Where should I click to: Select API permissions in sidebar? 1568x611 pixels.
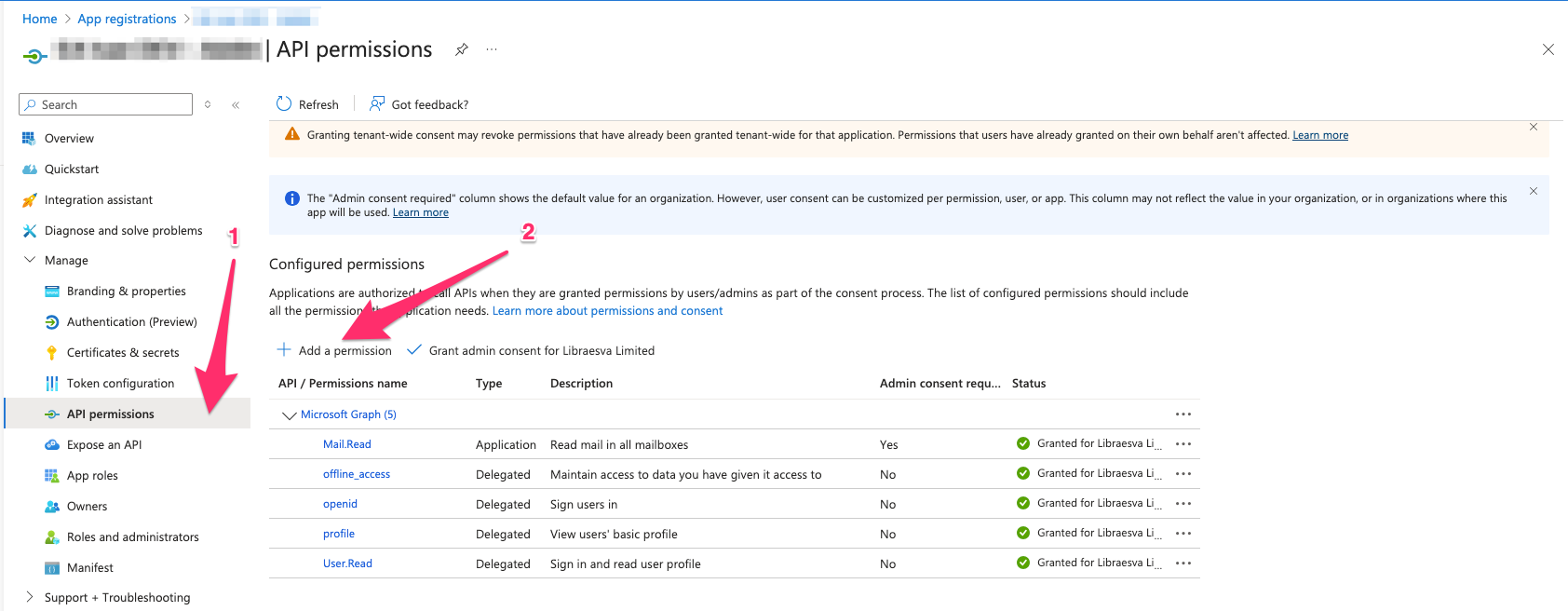(128, 414)
